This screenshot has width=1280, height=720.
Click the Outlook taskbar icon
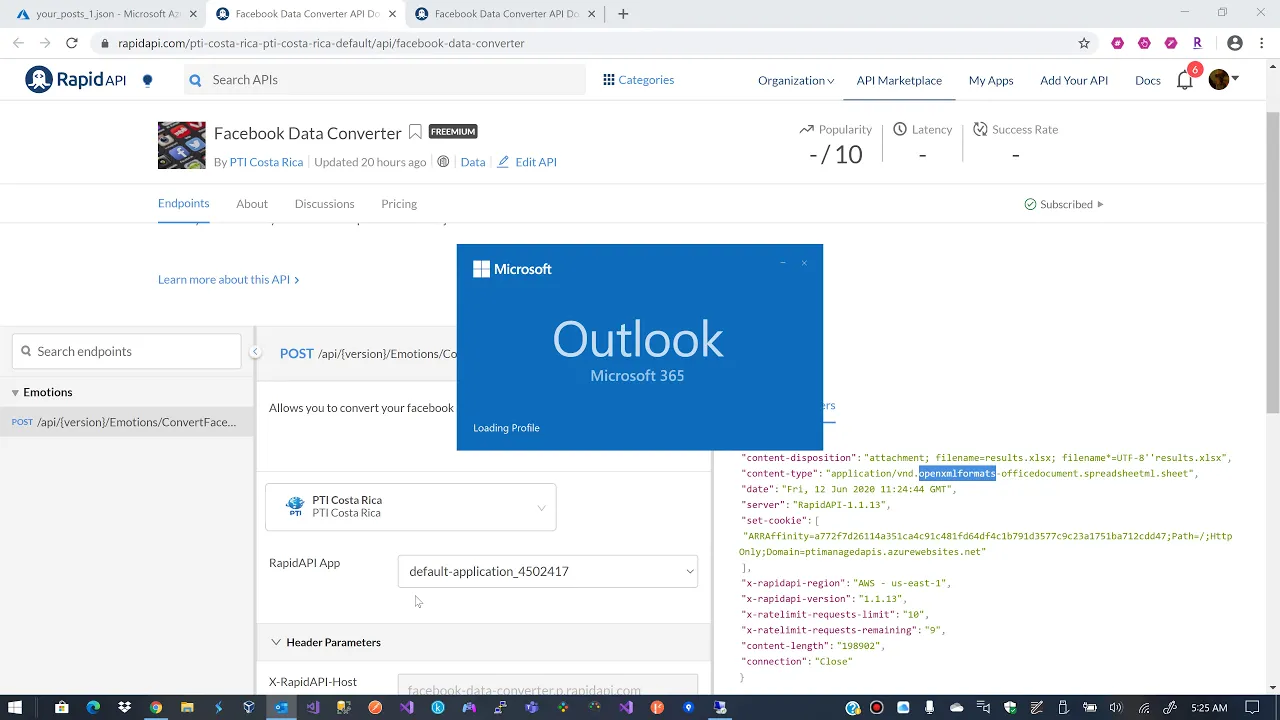(281, 707)
